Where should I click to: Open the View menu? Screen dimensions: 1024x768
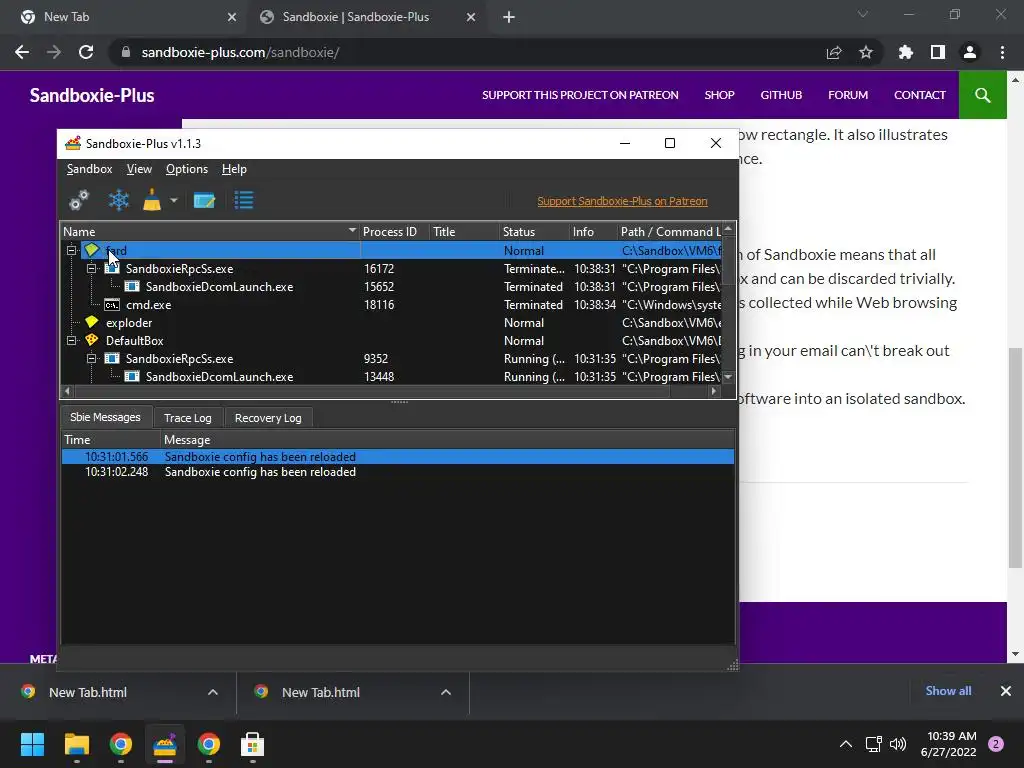(139, 169)
